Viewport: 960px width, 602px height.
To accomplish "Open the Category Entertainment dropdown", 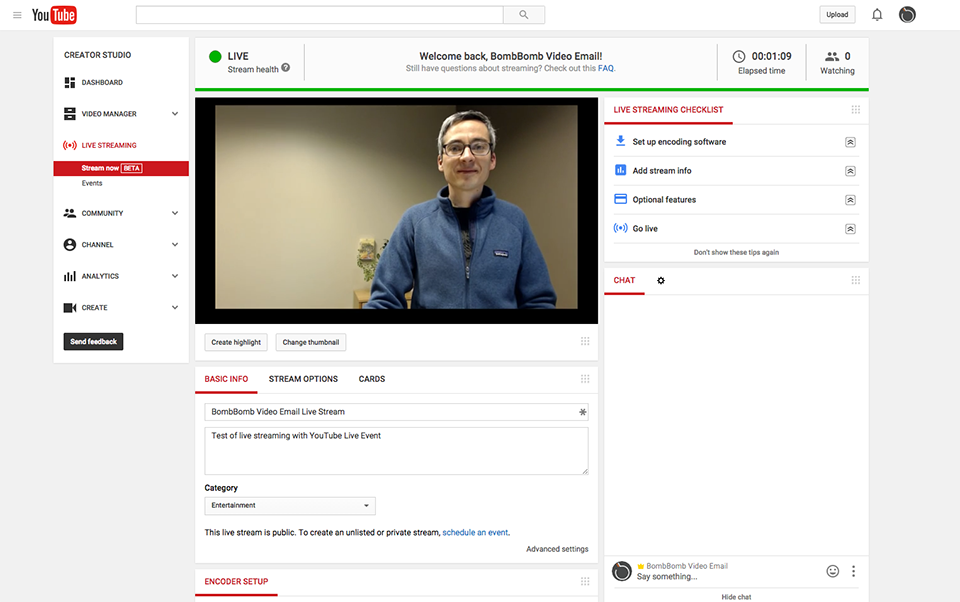I will click(290, 505).
